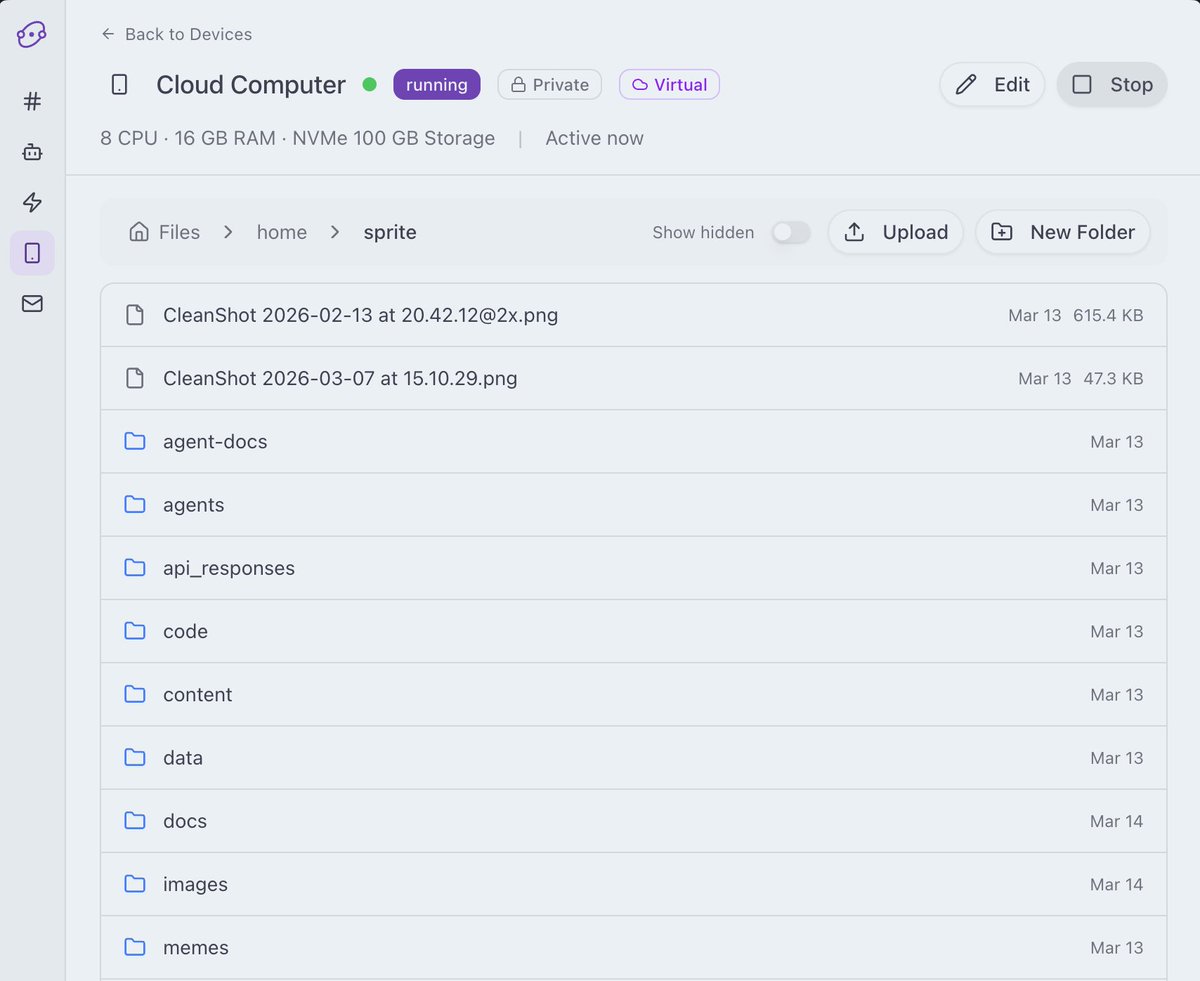Click the images folder icon

pyautogui.click(x=135, y=884)
